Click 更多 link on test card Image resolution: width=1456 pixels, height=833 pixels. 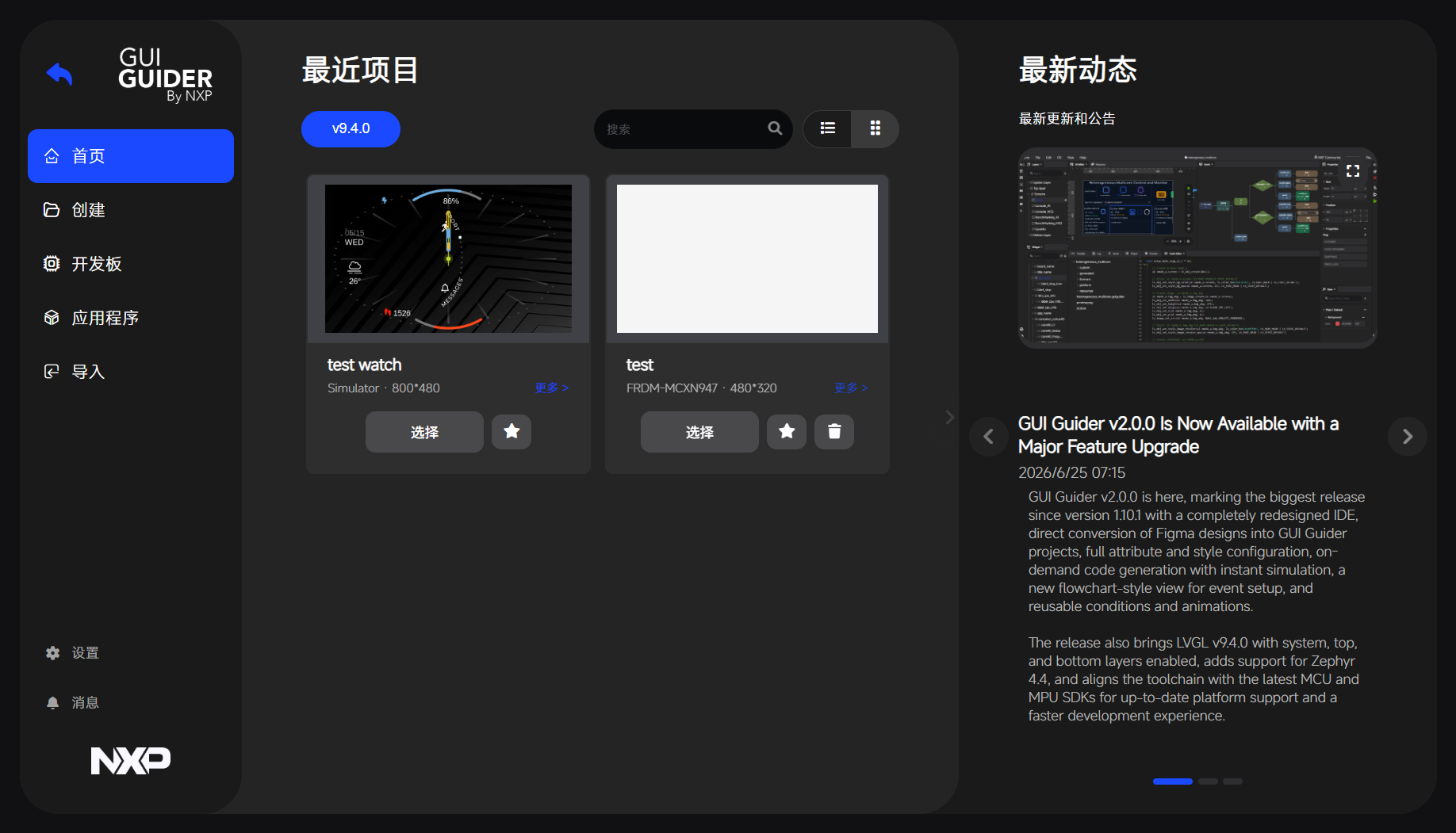click(x=851, y=388)
